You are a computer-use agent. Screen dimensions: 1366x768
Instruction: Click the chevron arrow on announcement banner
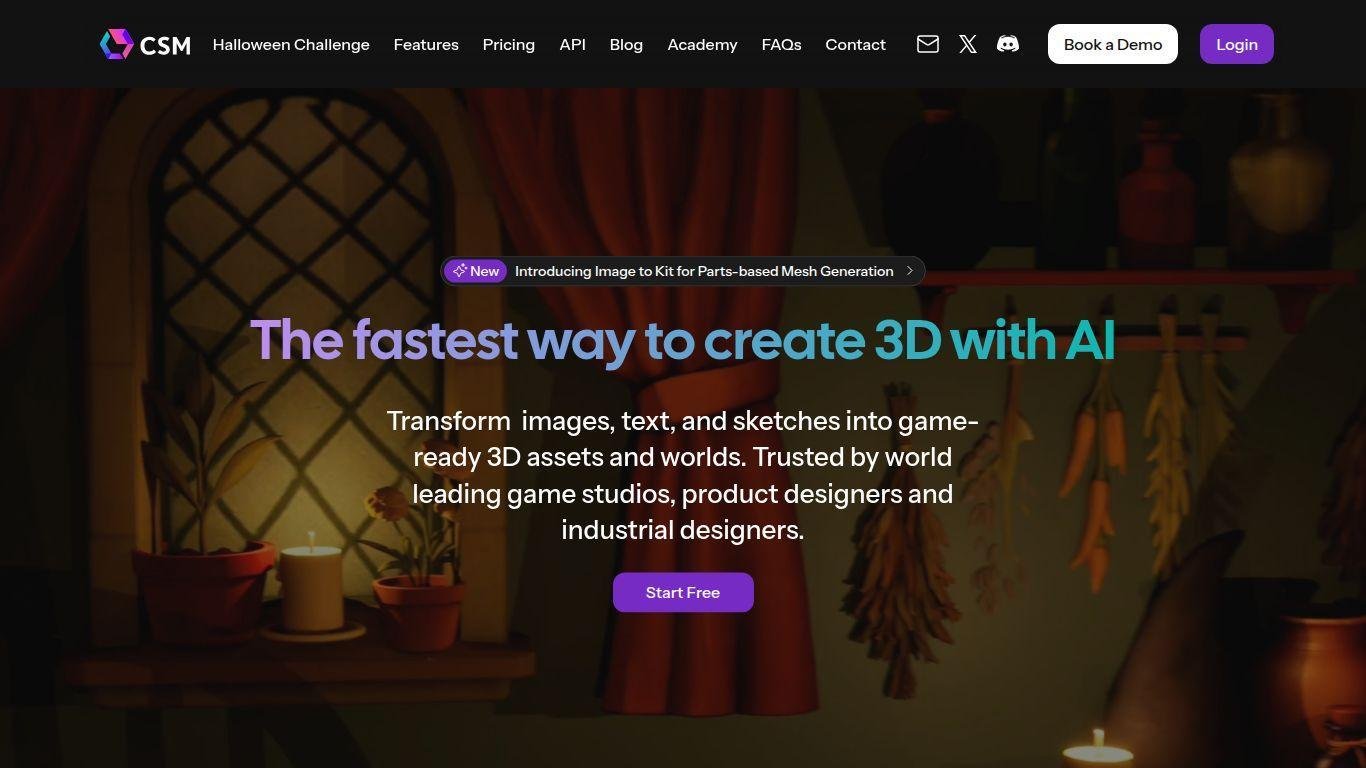909,271
